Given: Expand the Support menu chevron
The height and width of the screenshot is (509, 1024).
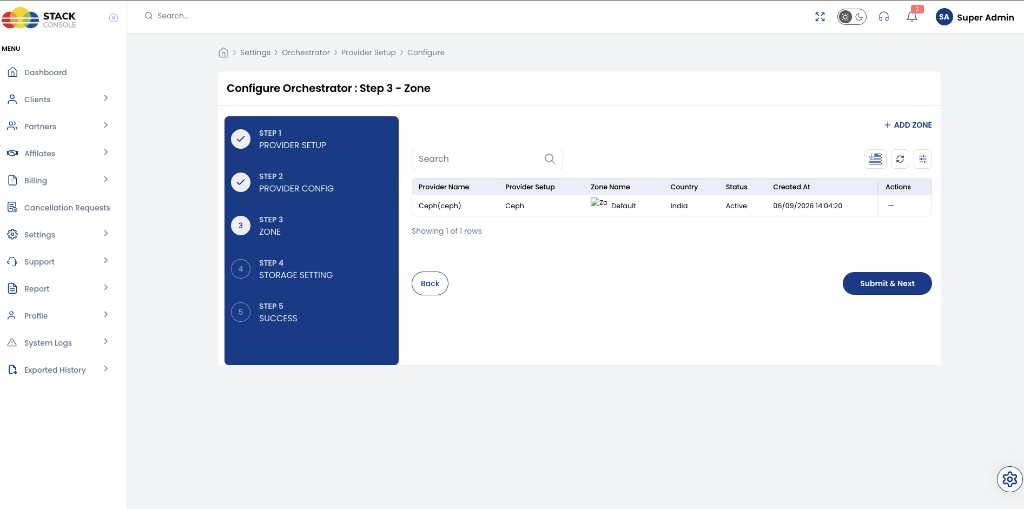Looking at the screenshot, I should point(105,261).
